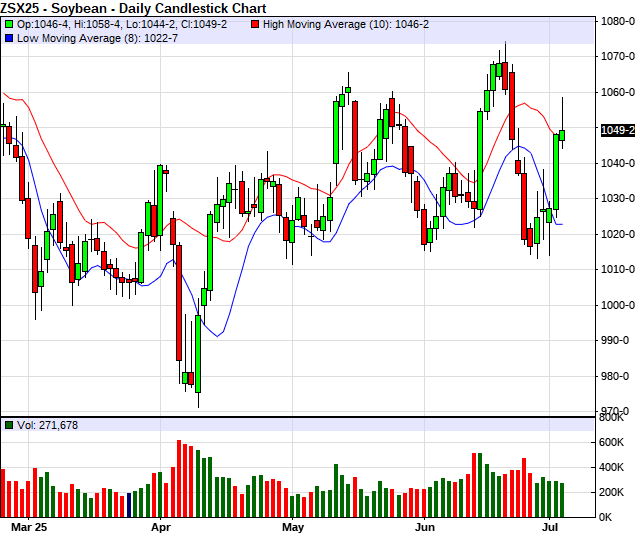Click the Jun date axis label
The image size is (640, 536).
pos(425,525)
